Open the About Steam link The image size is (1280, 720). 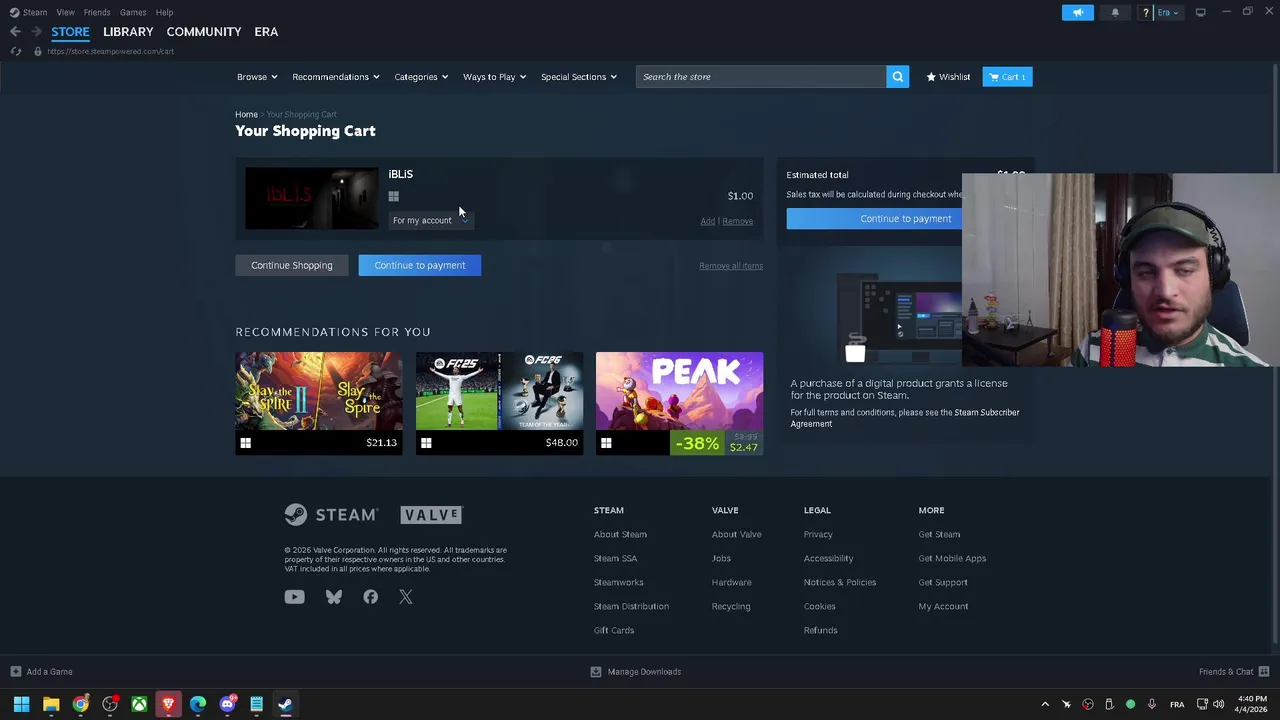point(620,534)
